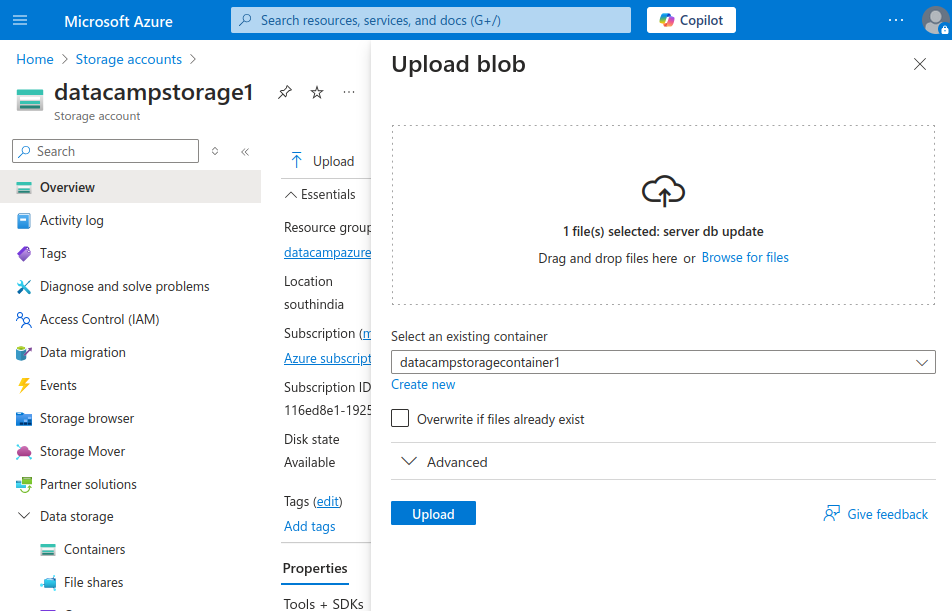Click the blue Upload button
This screenshot has width=952, height=611.
[x=434, y=513]
